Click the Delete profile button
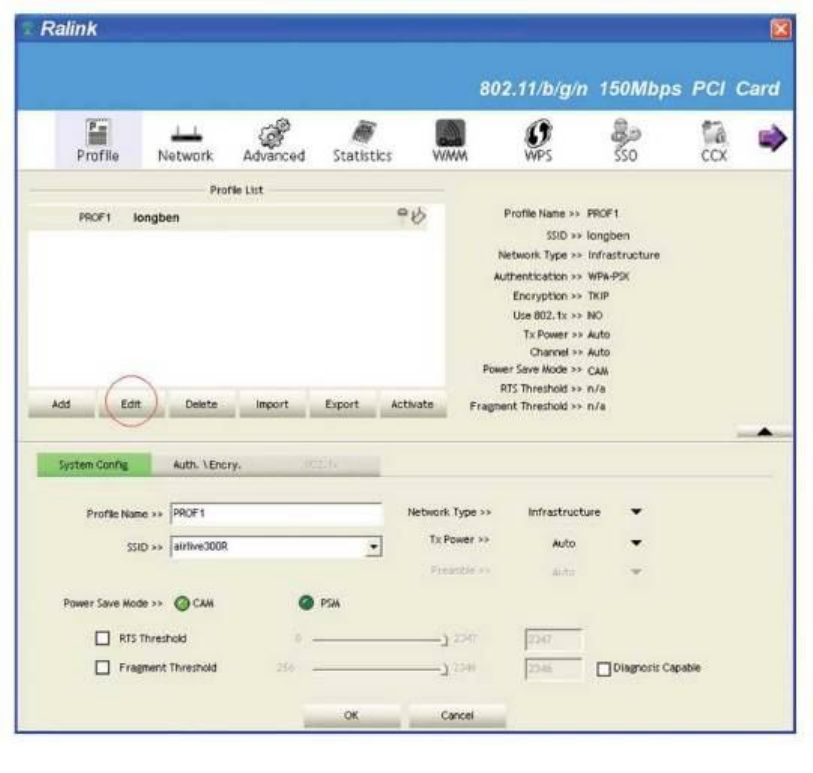 tap(201, 404)
